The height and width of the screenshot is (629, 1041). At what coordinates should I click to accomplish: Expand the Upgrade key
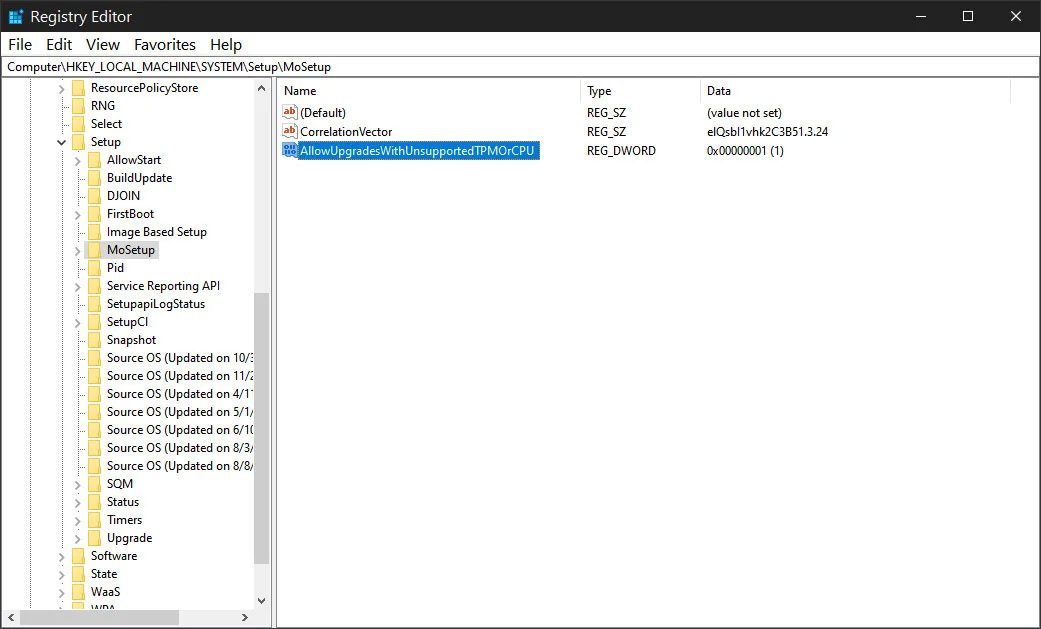78,538
